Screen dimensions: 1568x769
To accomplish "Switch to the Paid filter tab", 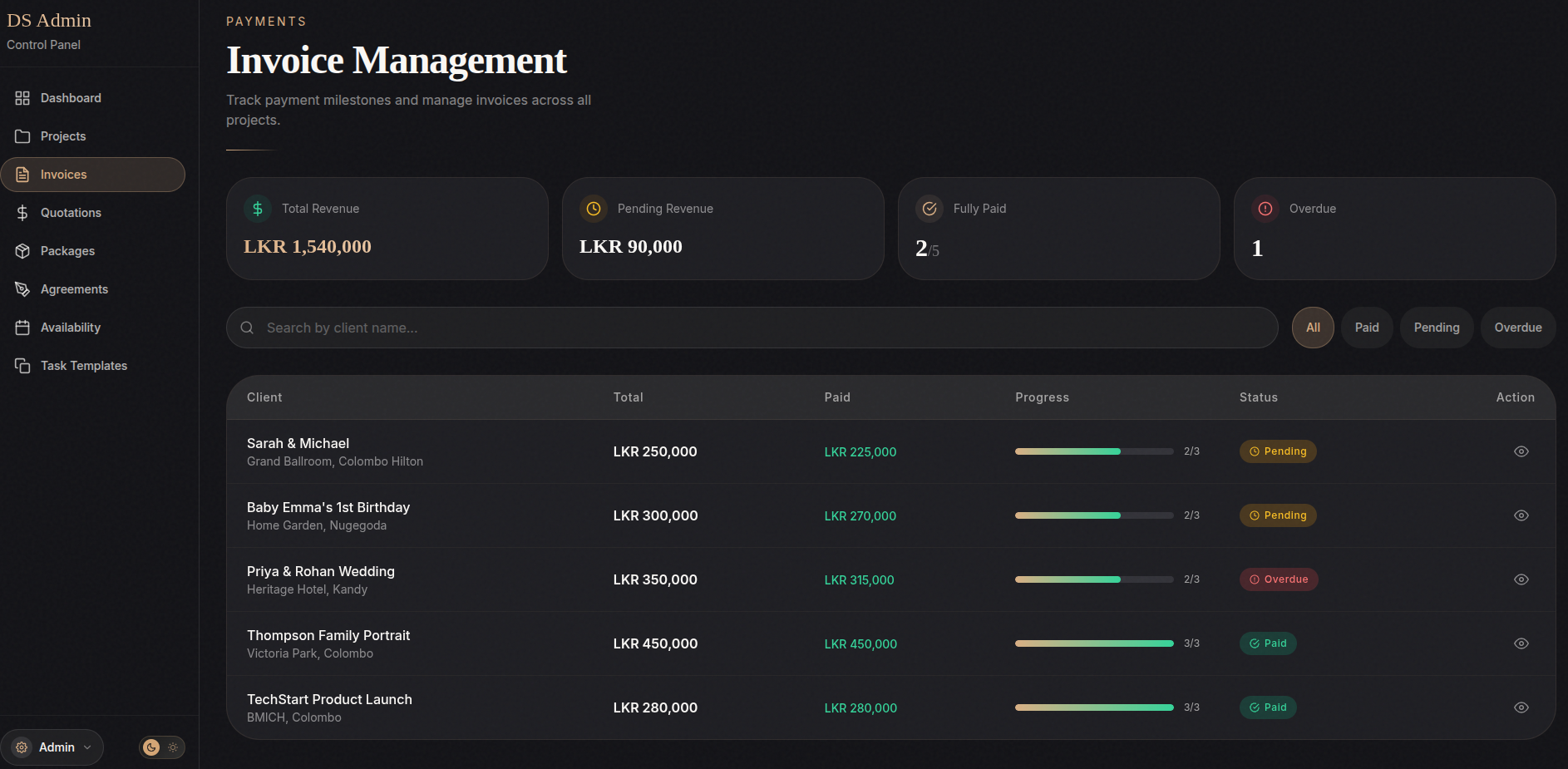I will pos(1366,327).
